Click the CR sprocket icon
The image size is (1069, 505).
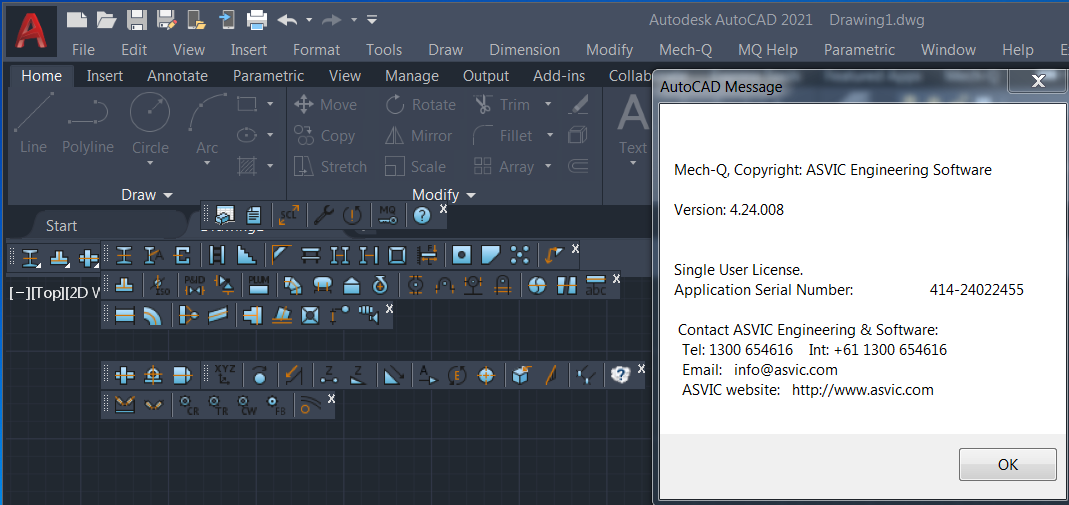[189, 405]
